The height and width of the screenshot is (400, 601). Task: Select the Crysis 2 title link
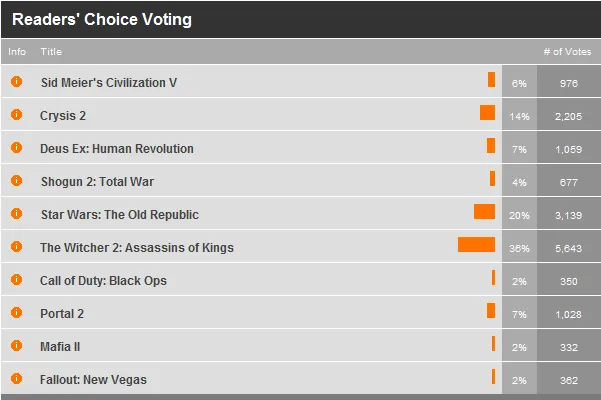(63, 115)
